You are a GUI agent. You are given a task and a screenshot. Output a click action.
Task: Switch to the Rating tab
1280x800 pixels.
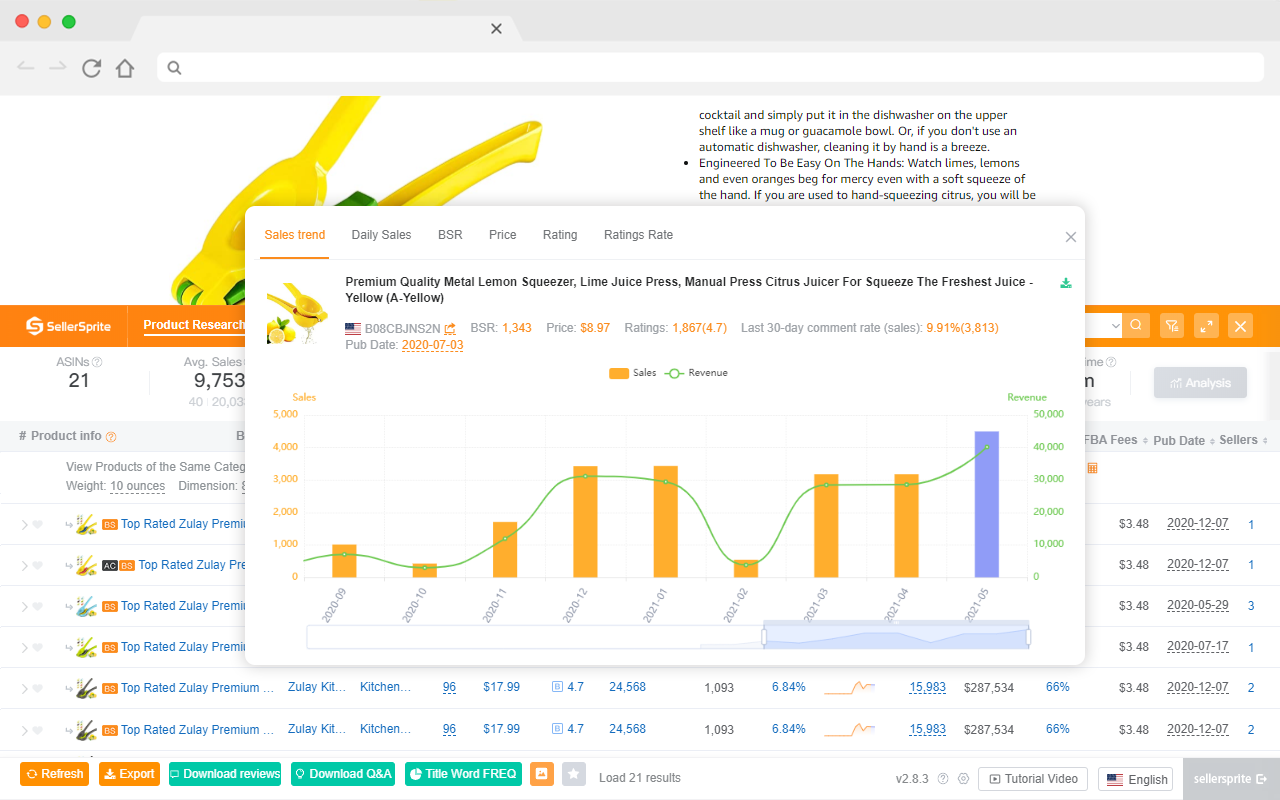tap(560, 235)
